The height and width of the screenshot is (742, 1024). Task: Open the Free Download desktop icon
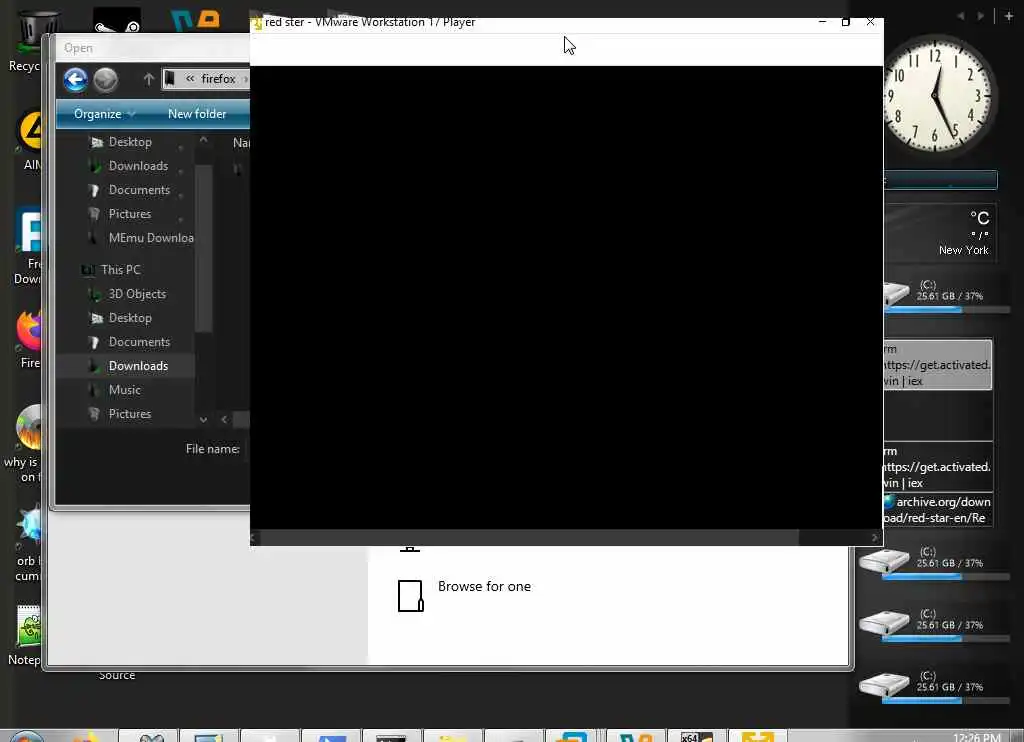27,247
